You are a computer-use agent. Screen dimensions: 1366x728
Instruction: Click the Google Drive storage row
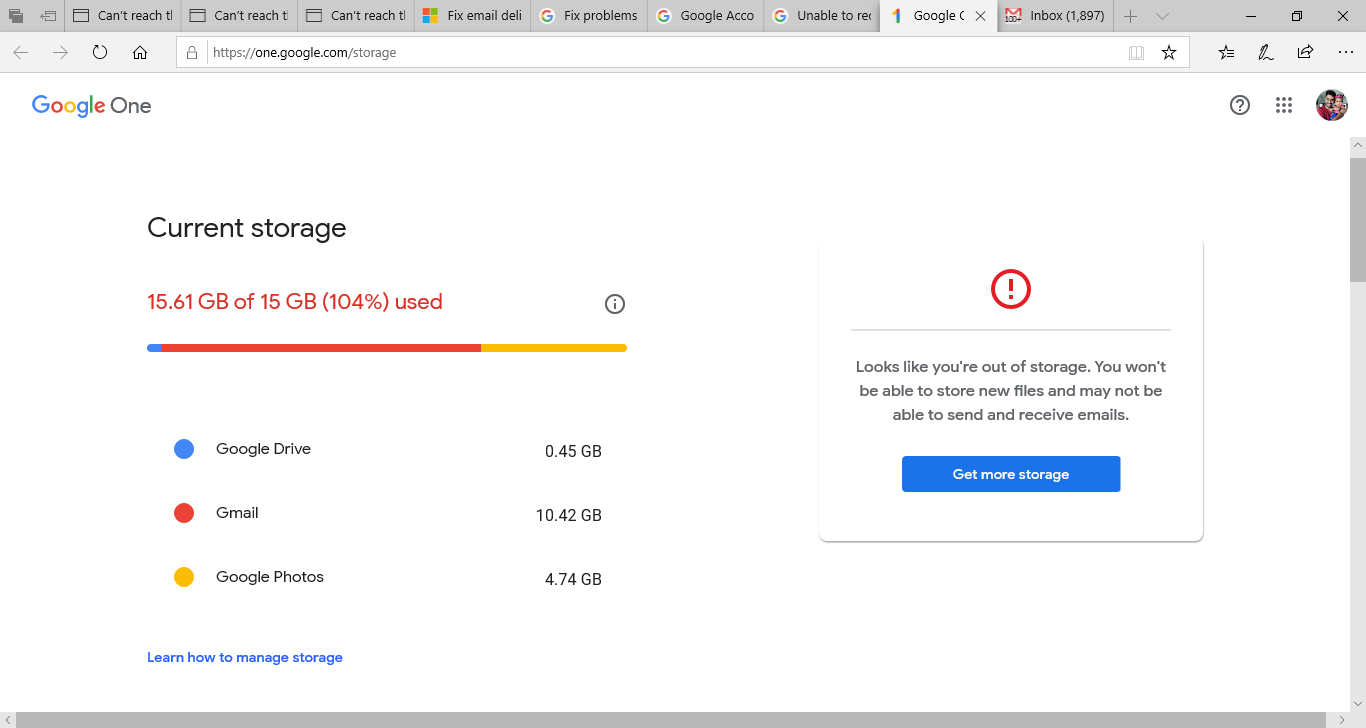(x=387, y=450)
